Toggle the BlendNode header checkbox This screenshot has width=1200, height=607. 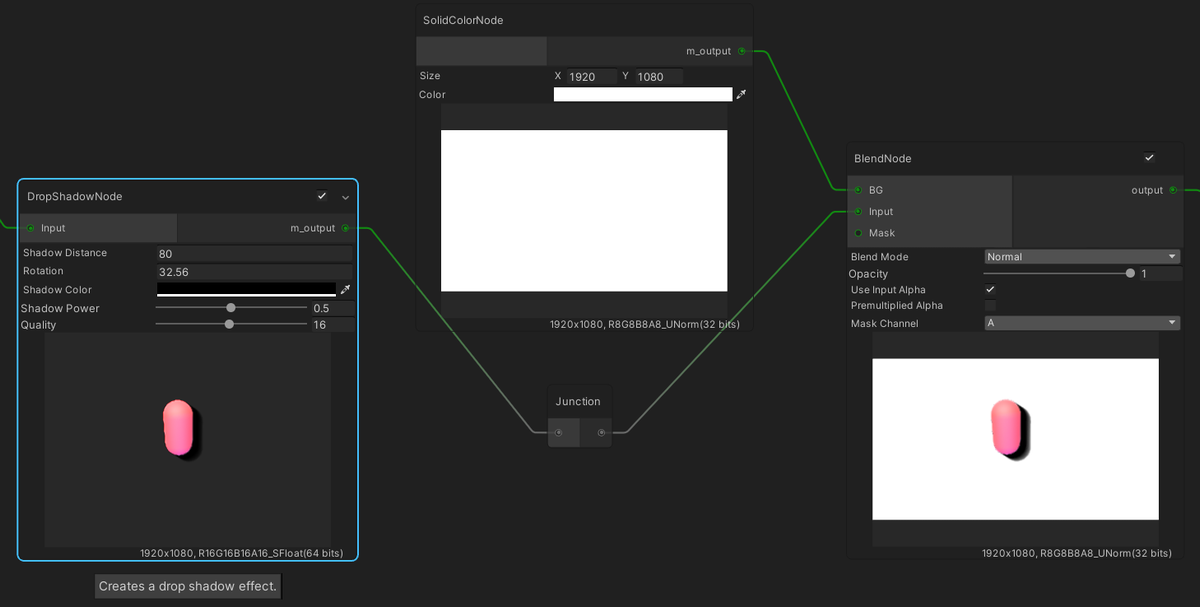[1149, 158]
